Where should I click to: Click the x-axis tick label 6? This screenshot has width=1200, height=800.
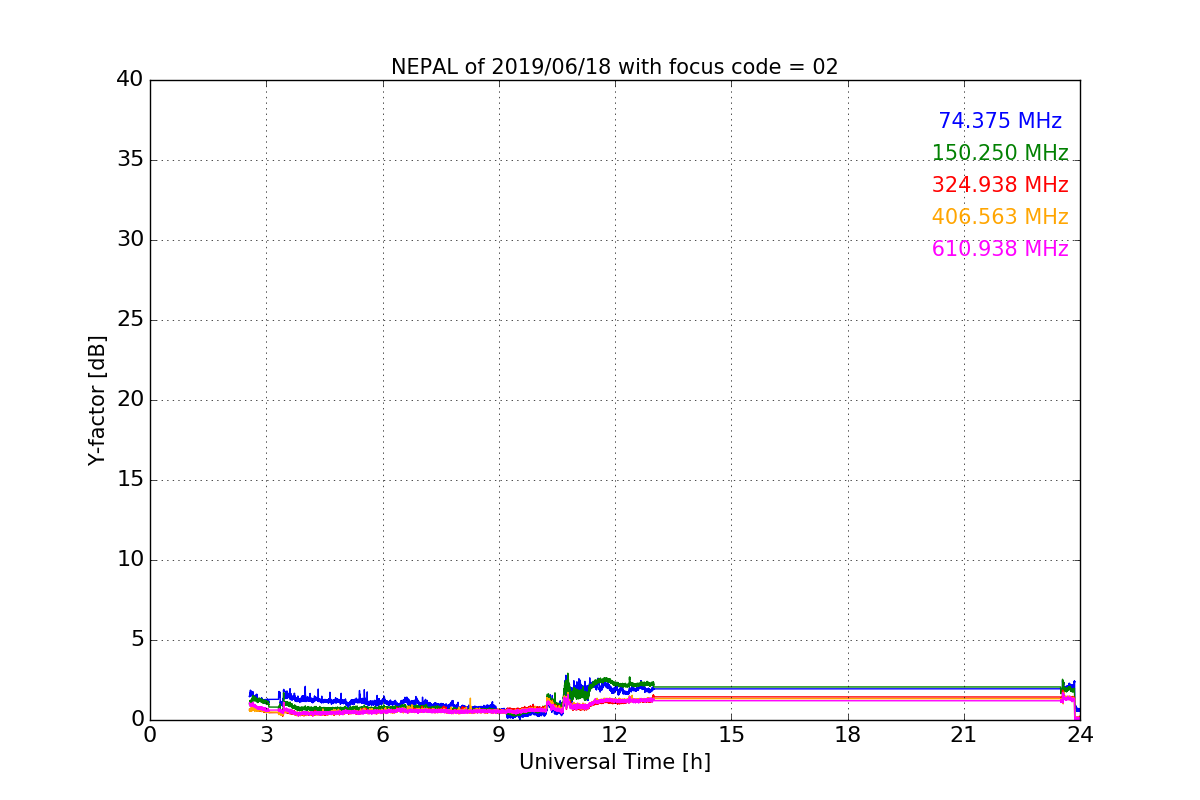pos(382,734)
